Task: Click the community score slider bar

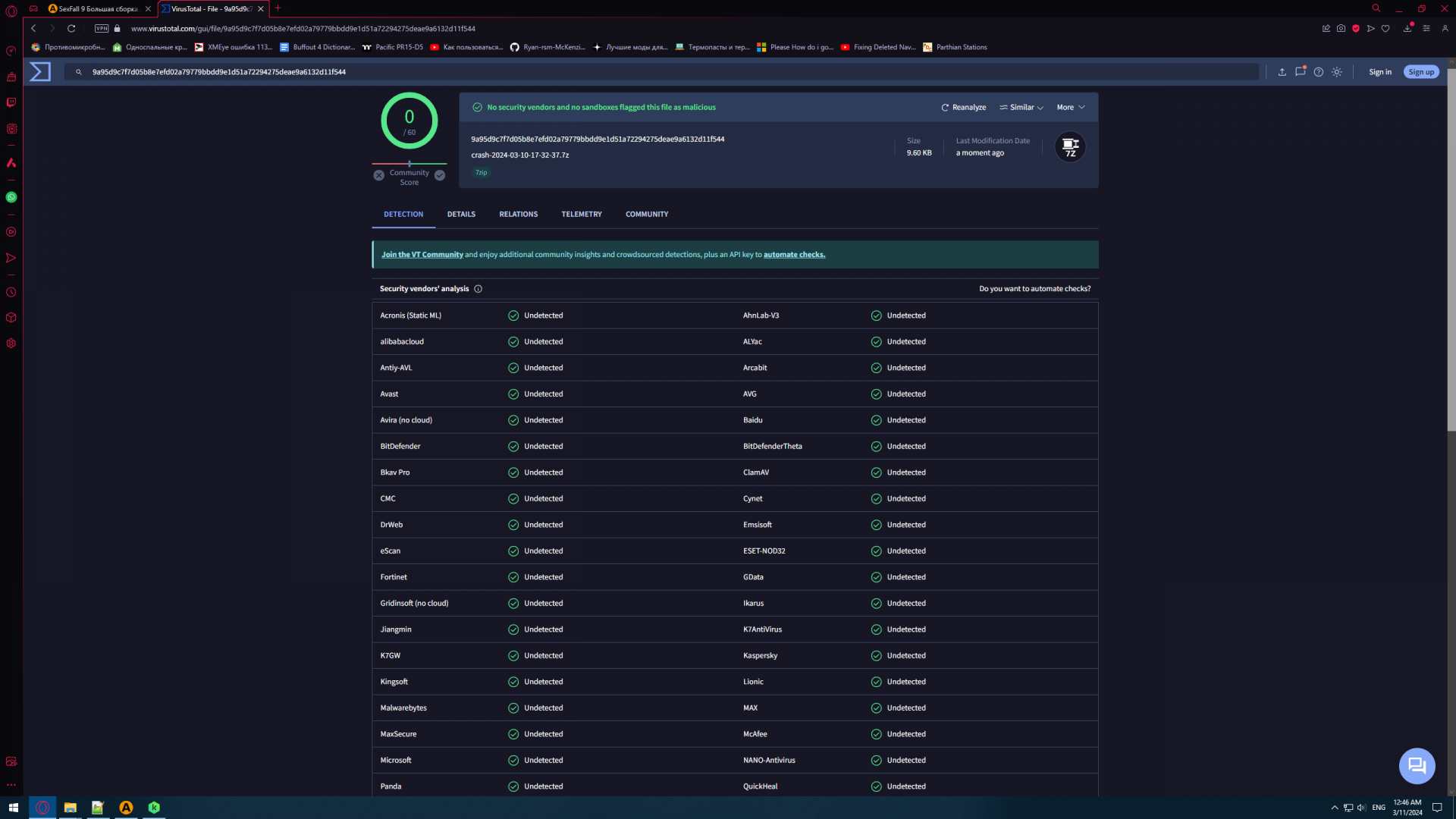Action: pos(409,164)
